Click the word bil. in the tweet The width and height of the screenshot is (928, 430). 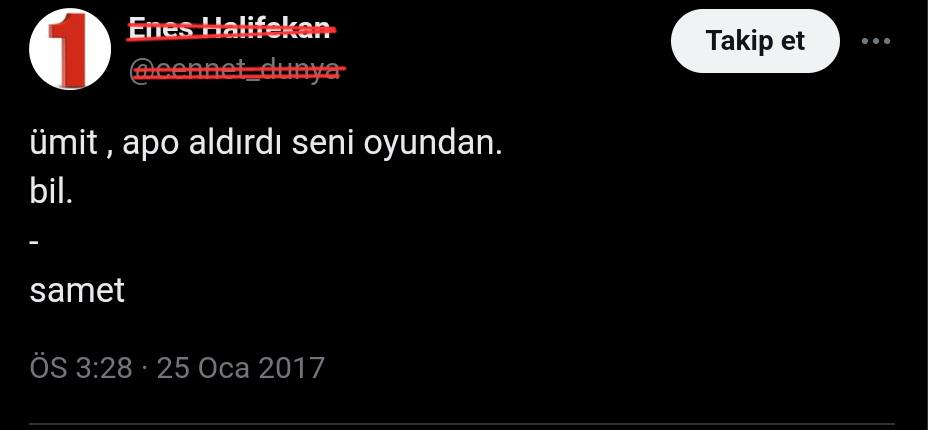pyautogui.click(x=51, y=193)
